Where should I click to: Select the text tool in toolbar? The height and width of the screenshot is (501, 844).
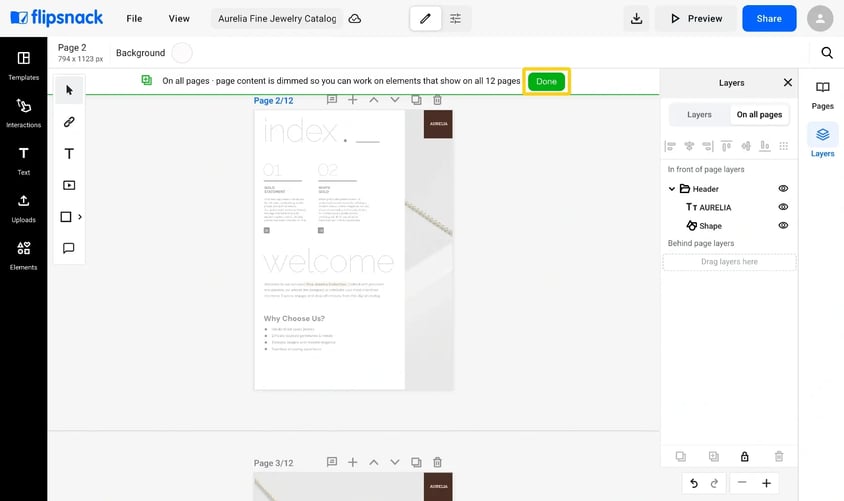point(69,153)
